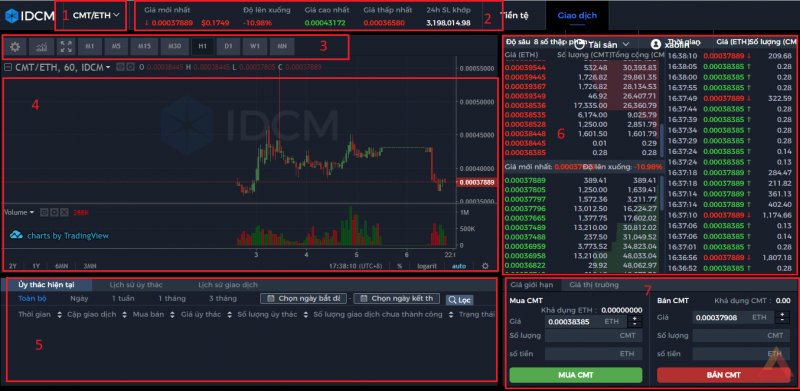The image size is (800, 391).
Task: Toggle CMT/ETH series visibility eye icon
Action: (x=120, y=67)
